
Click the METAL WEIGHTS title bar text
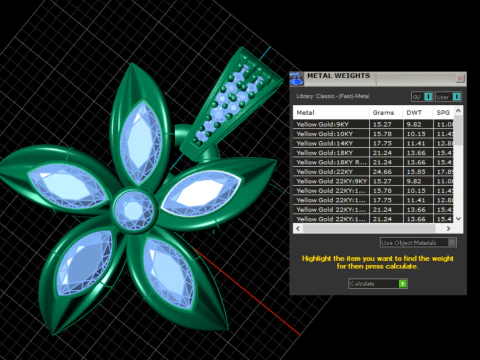point(338,76)
